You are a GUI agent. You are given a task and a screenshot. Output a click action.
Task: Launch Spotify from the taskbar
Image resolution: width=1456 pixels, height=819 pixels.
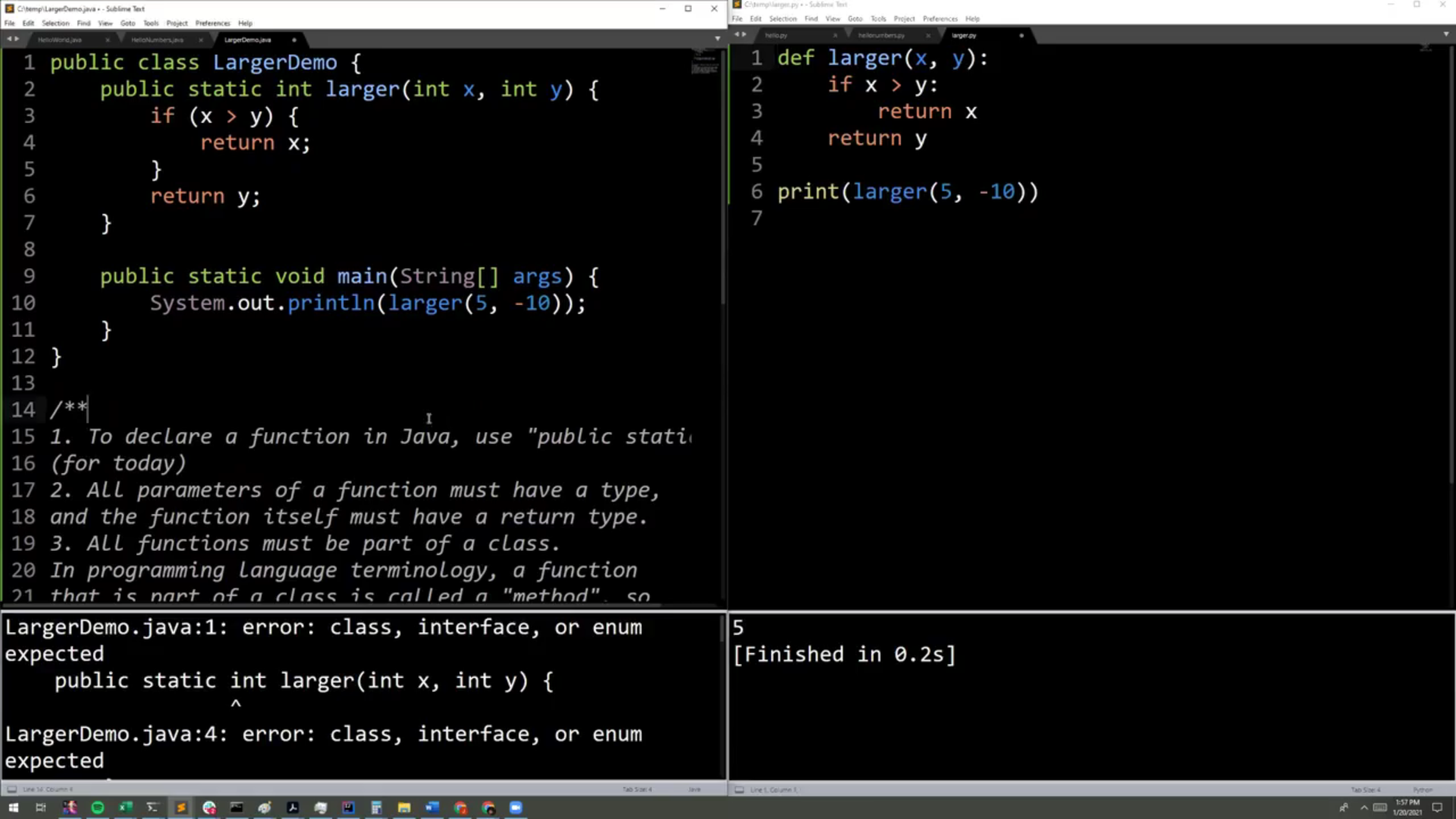pyautogui.click(x=98, y=808)
